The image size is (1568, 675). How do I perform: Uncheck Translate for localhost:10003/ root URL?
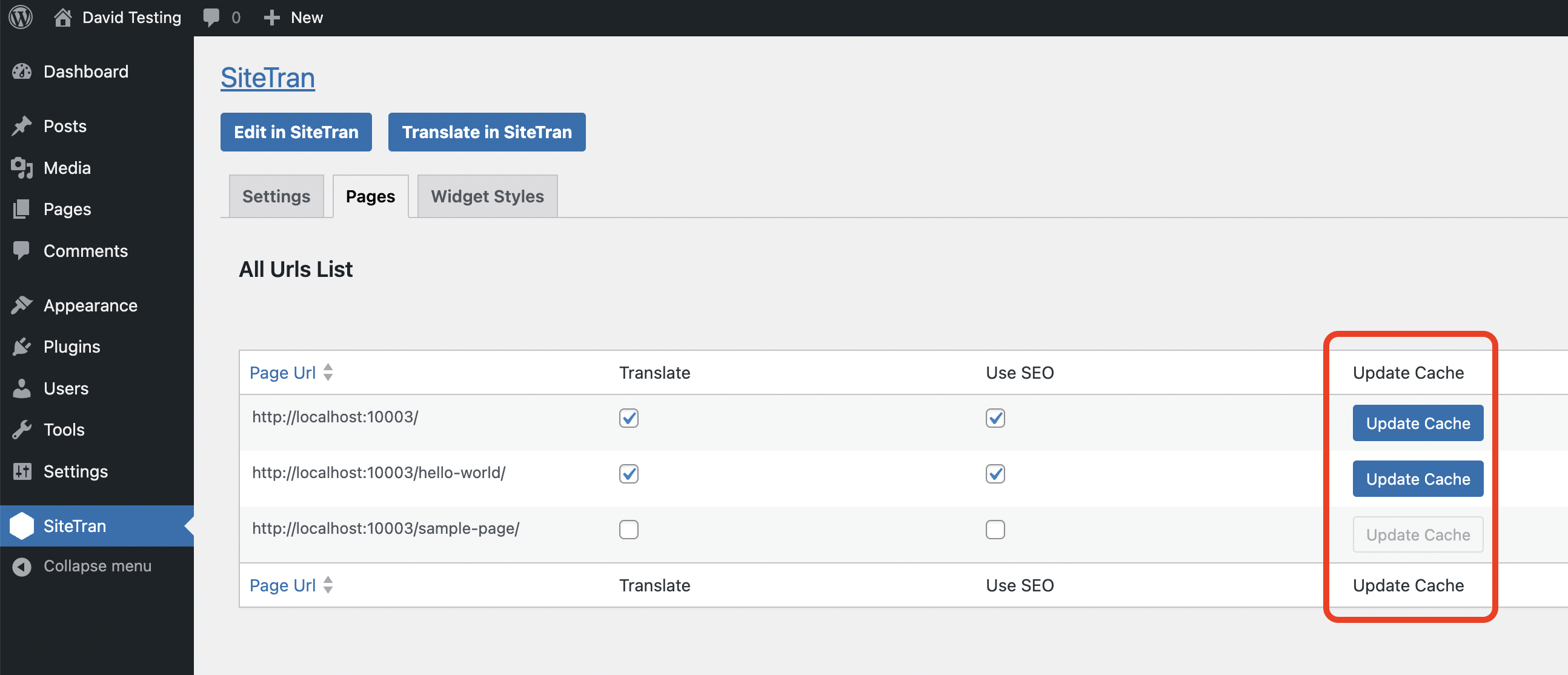pos(629,418)
